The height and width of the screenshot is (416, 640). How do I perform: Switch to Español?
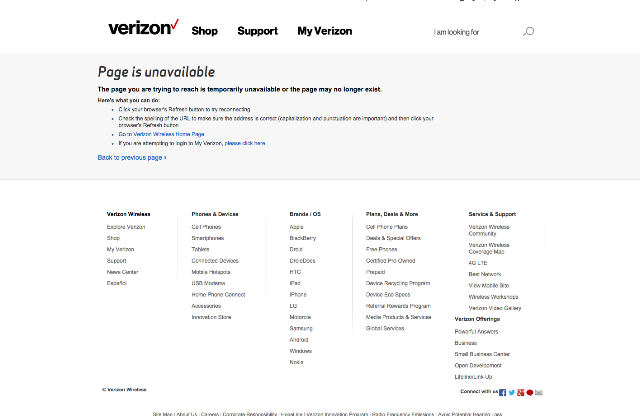point(117,283)
